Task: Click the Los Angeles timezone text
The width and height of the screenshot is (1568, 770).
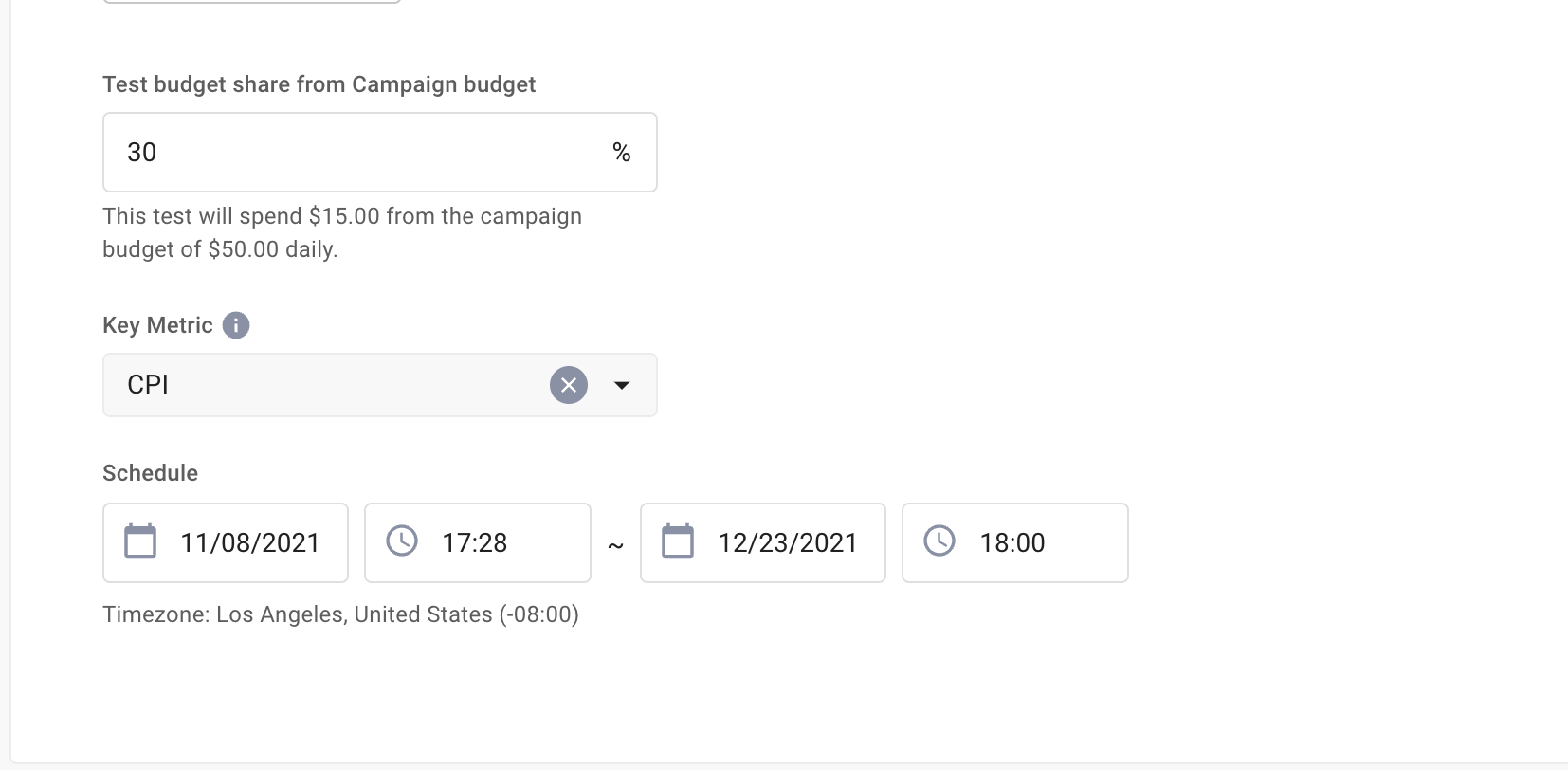Action: pyautogui.click(x=340, y=614)
